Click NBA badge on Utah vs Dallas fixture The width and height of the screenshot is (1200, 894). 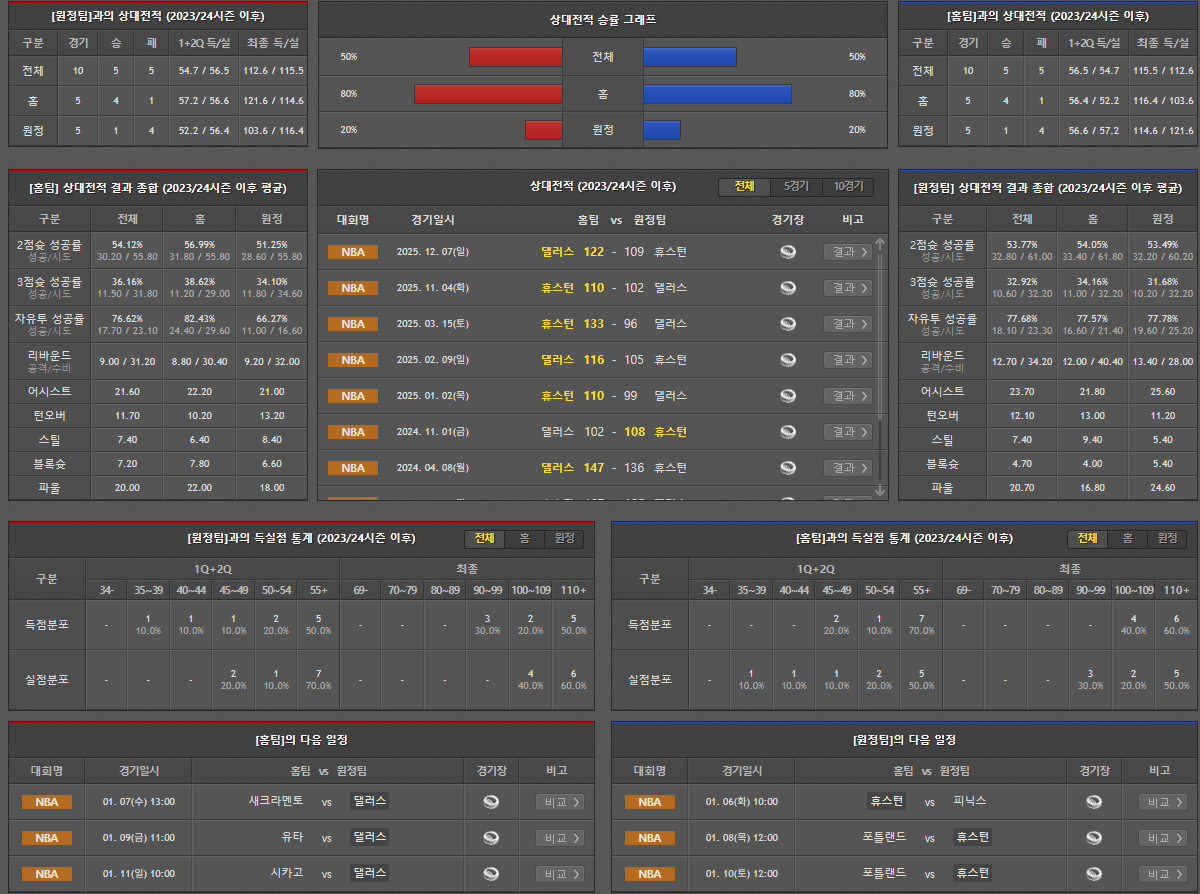point(47,838)
